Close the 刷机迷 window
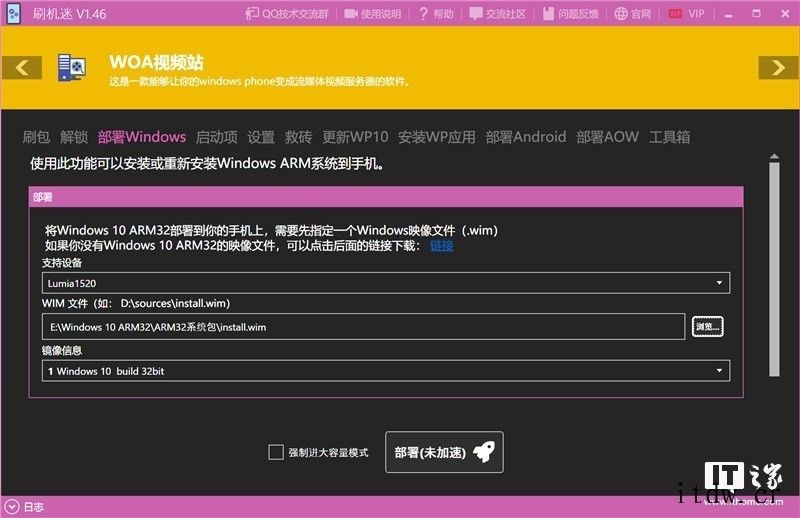 click(x=785, y=14)
